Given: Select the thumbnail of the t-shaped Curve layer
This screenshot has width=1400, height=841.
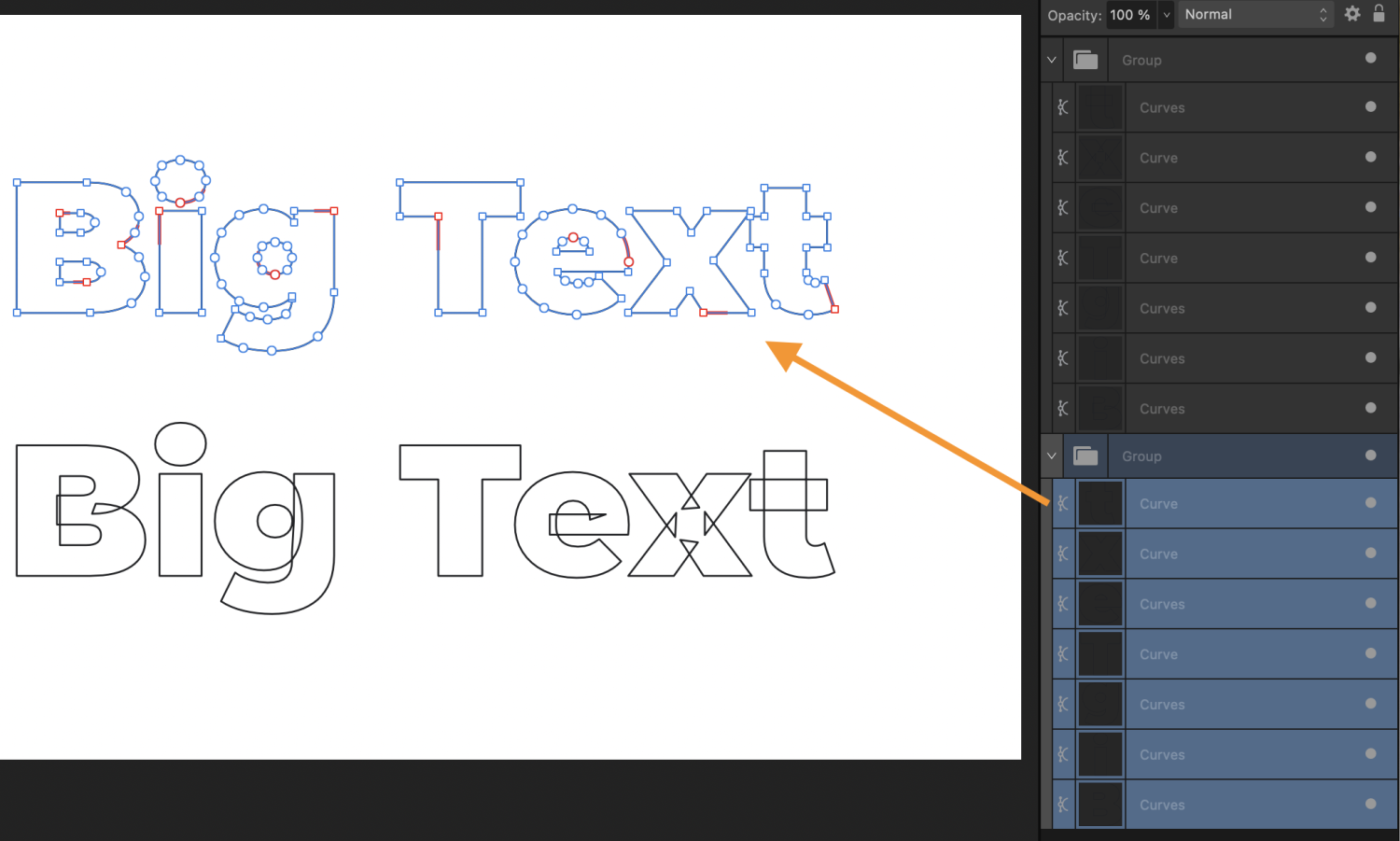Looking at the screenshot, I should [1100, 503].
